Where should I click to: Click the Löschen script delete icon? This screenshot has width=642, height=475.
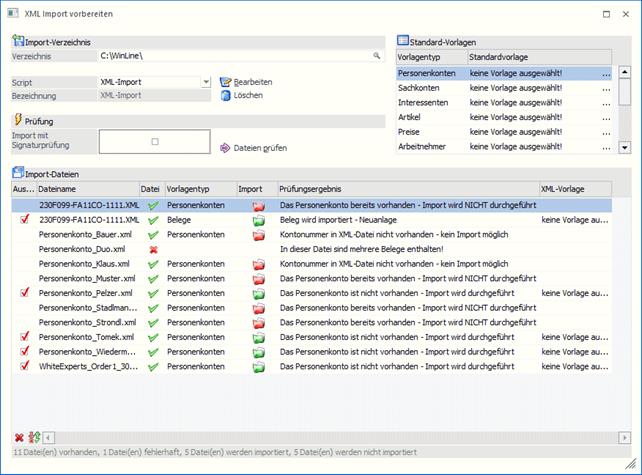[x=225, y=95]
